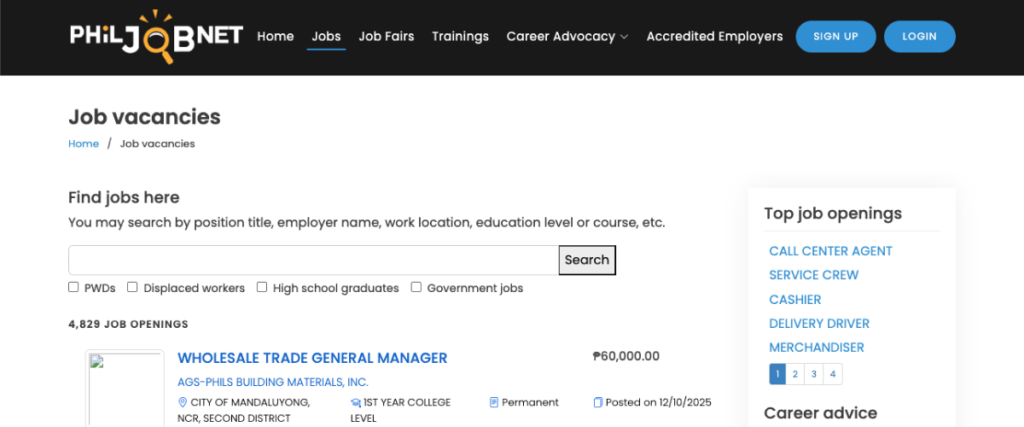Click the LOGIN button
1024x427 pixels.
pyautogui.click(x=919, y=36)
